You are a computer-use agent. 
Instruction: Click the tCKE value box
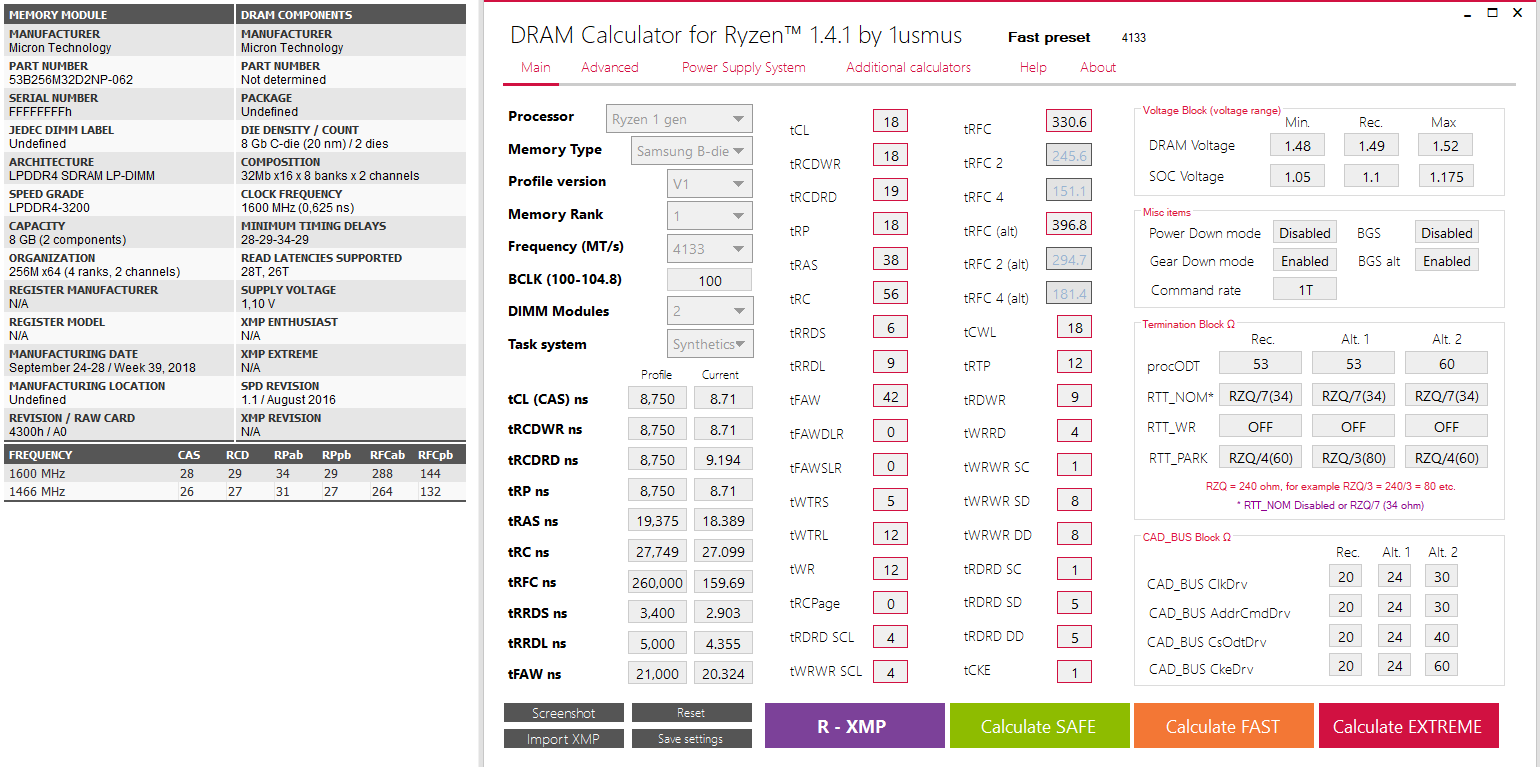click(x=1074, y=672)
